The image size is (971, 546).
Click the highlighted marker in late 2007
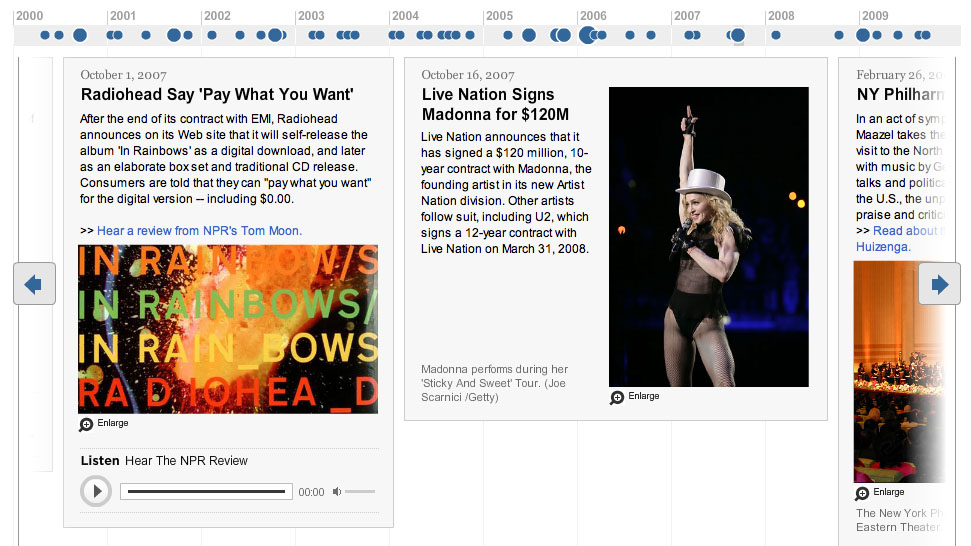tap(737, 35)
